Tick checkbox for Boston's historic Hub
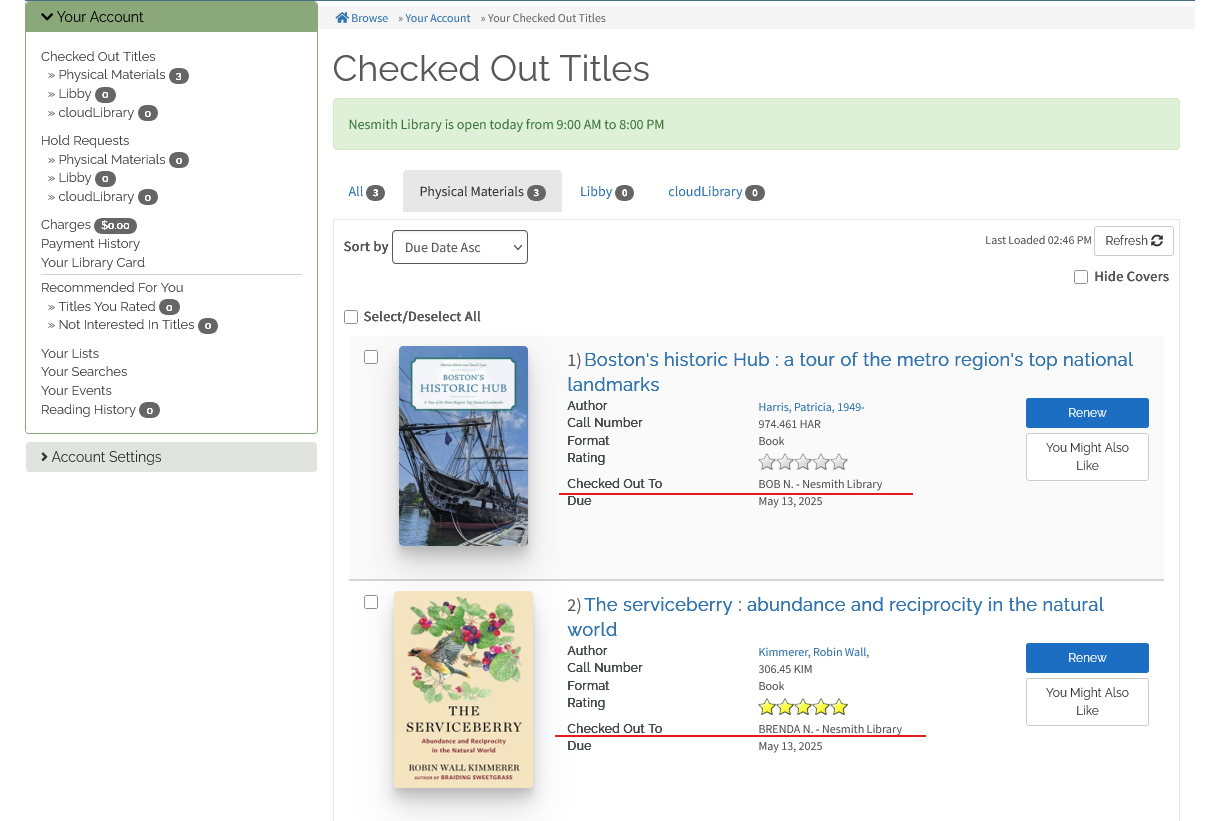Image resolution: width=1212 pixels, height=821 pixels. pyautogui.click(x=371, y=357)
